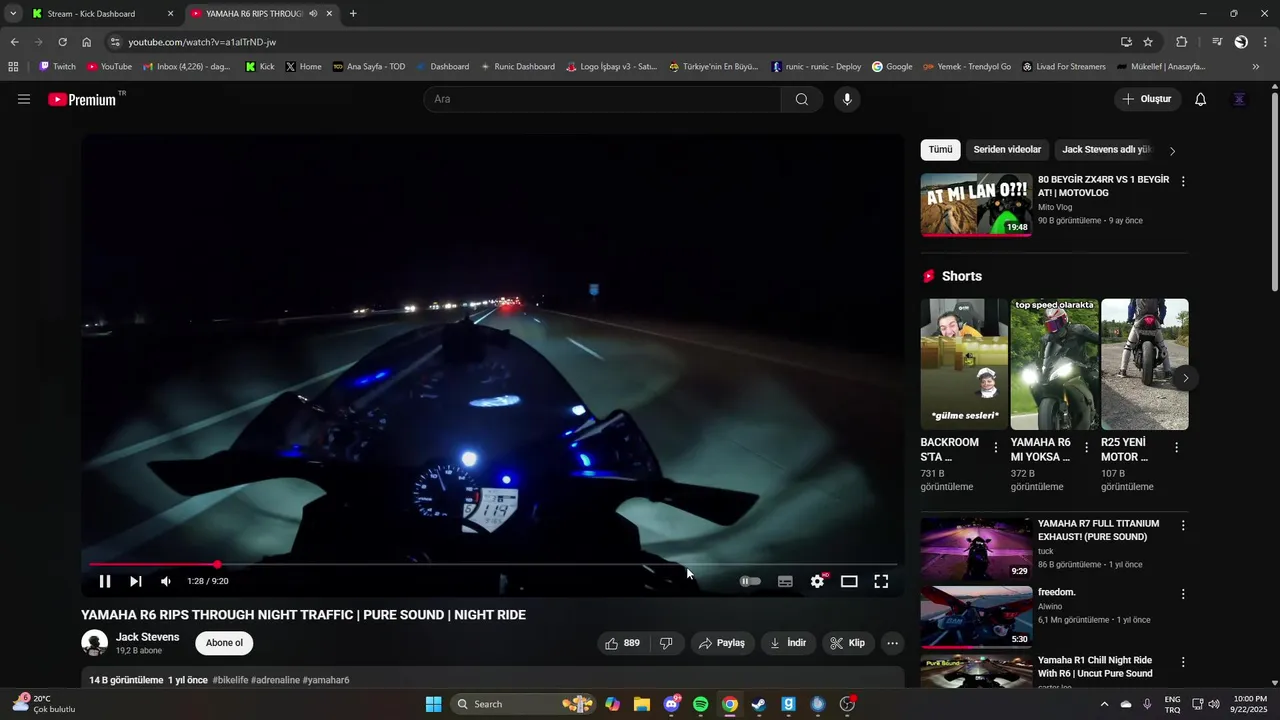Open 80 BEYGİR ZX4RR video thumbnail

coord(976,205)
